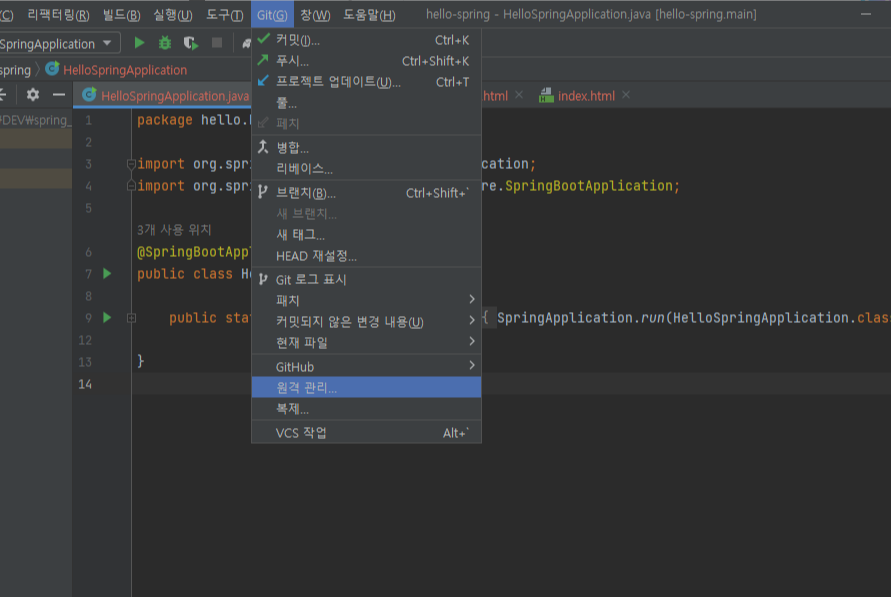Choose 새 태그... menu entry

point(367,235)
